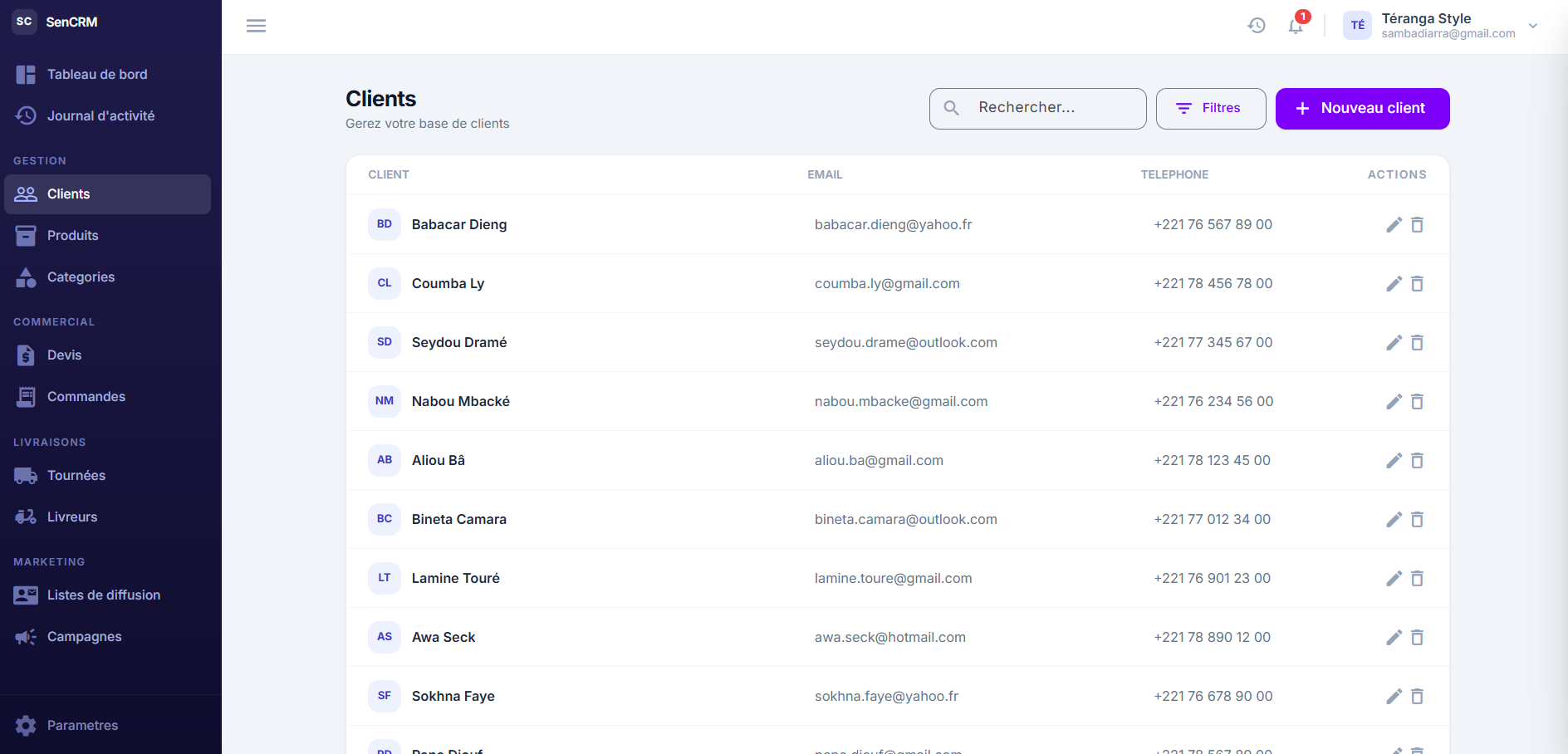Click the TÉ account avatar
This screenshot has width=1568, height=754.
coord(1357,26)
